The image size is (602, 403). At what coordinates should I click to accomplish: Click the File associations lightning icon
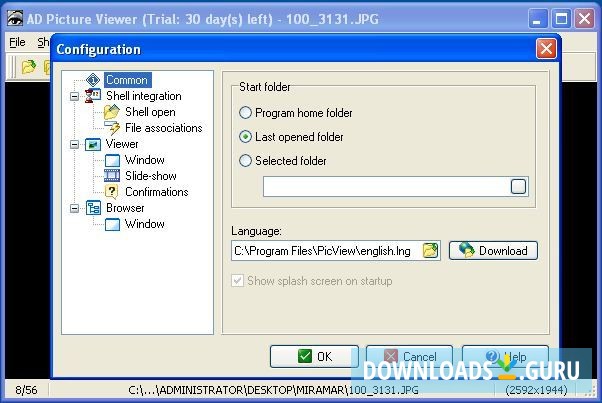coord(112,128)
